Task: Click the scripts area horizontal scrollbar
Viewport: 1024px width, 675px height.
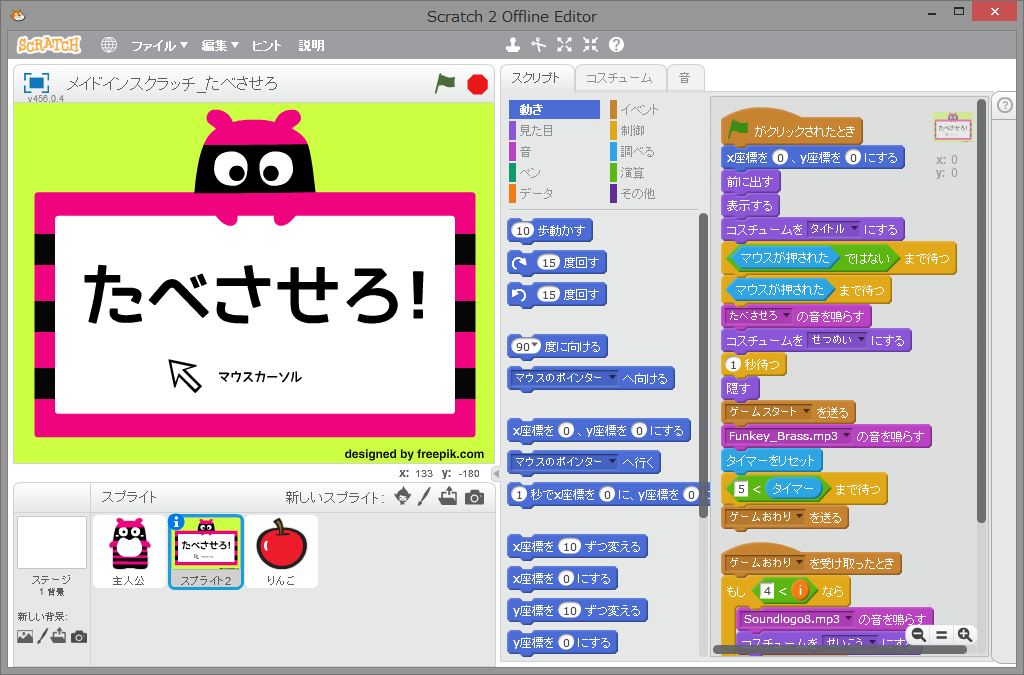Action: click(x=839, y=650)
